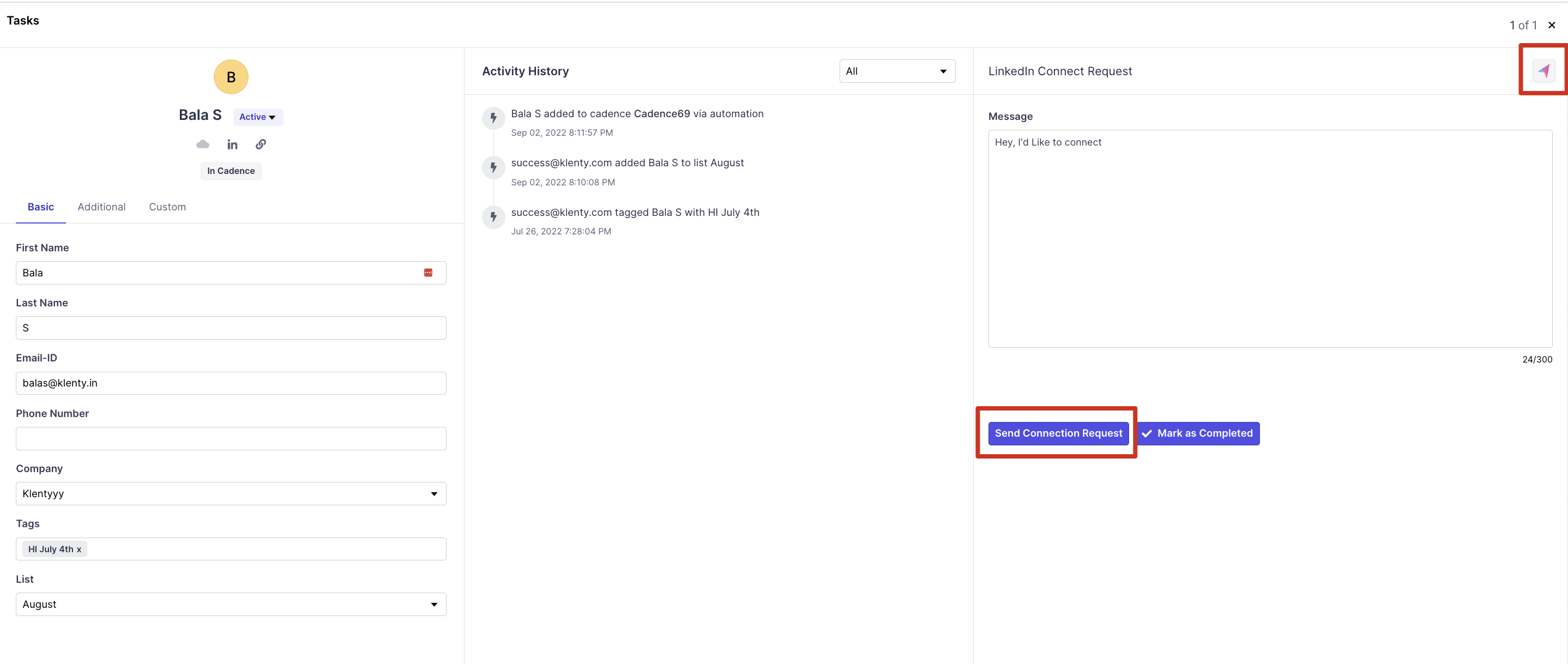This screenshot has width=1568, height=664.
Task: Click into the Message text area
Action: pos(1270,239)
